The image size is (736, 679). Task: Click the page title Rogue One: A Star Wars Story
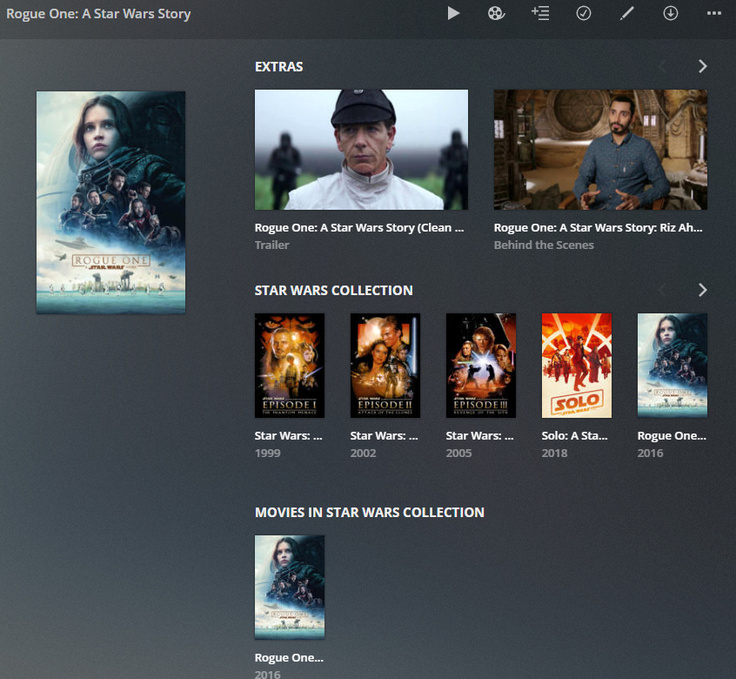(x=99, y=14)
